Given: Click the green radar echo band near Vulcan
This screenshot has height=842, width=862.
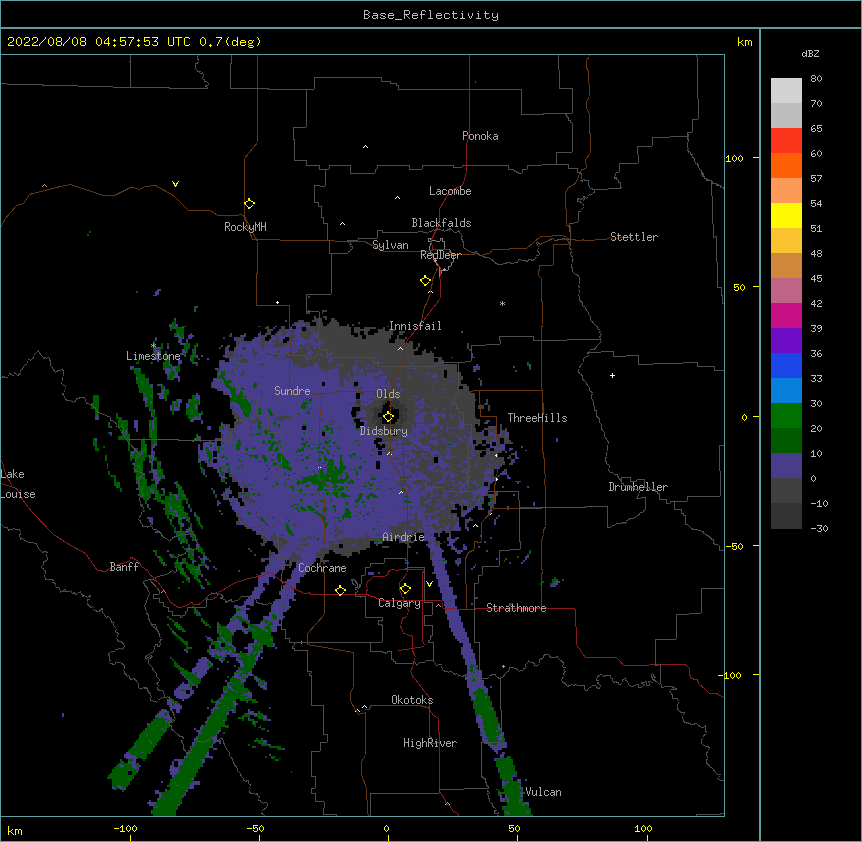Looking at the screenshot, I should [510, 786].
